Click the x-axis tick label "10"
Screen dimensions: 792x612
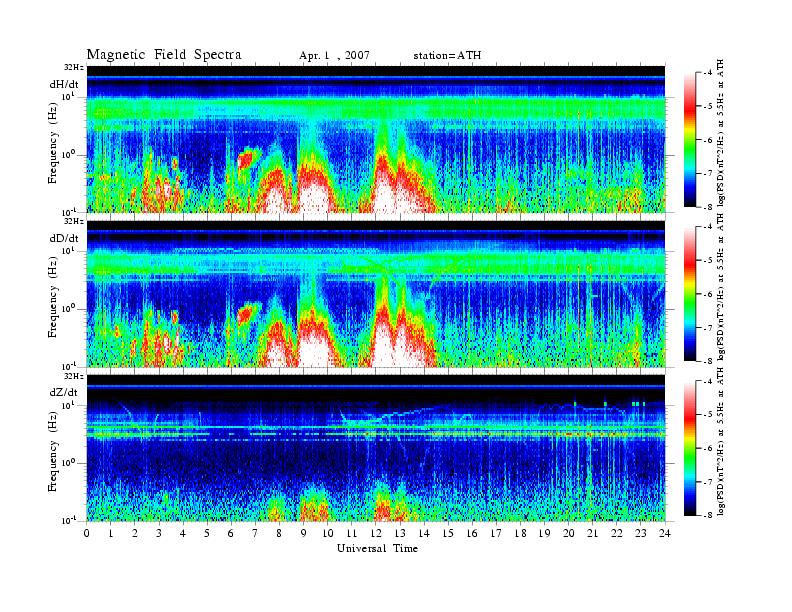[328, 533]
